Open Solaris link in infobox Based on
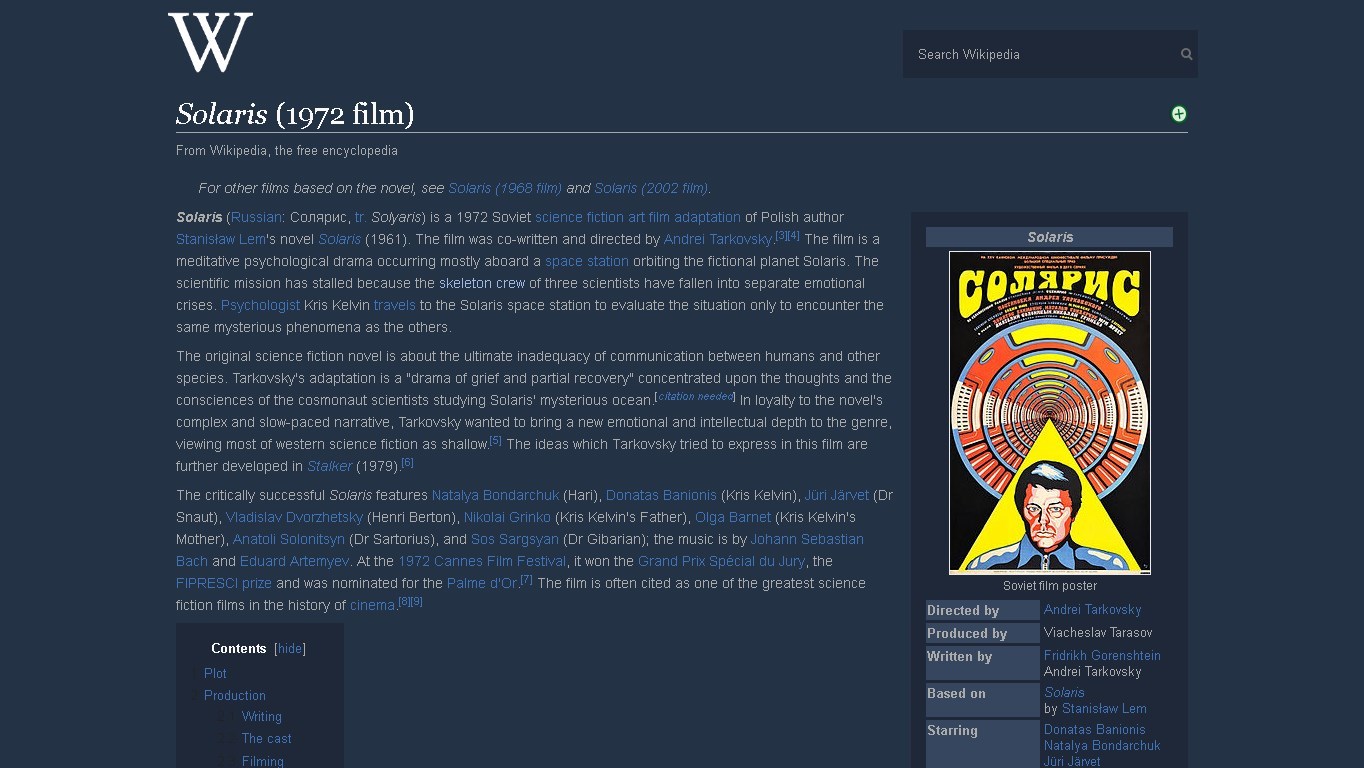This screenshot has width=1364, height=768. (x=1064, y=692)
